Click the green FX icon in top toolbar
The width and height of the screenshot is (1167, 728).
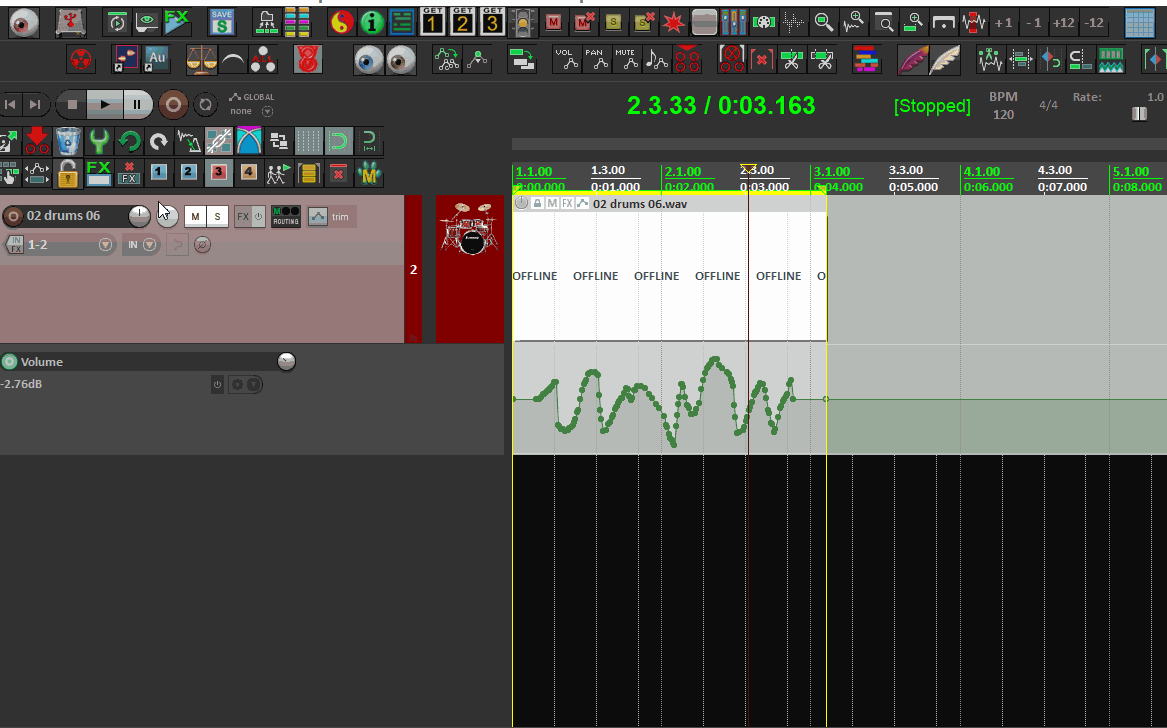point(176,23)
